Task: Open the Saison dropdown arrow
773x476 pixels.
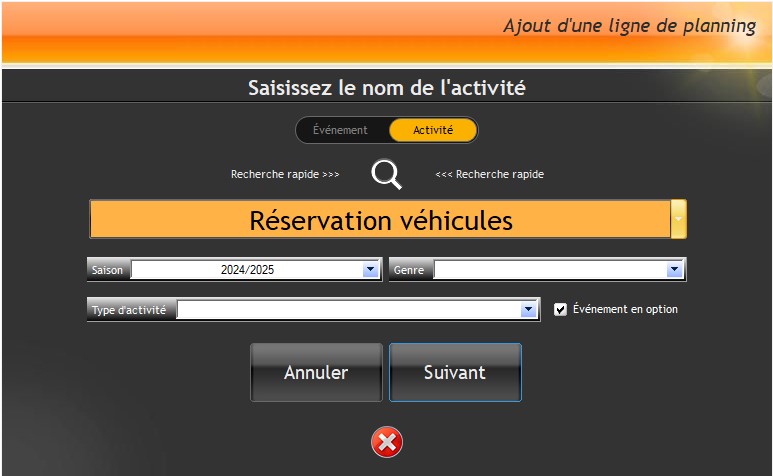Action: (x=370, y=270)
